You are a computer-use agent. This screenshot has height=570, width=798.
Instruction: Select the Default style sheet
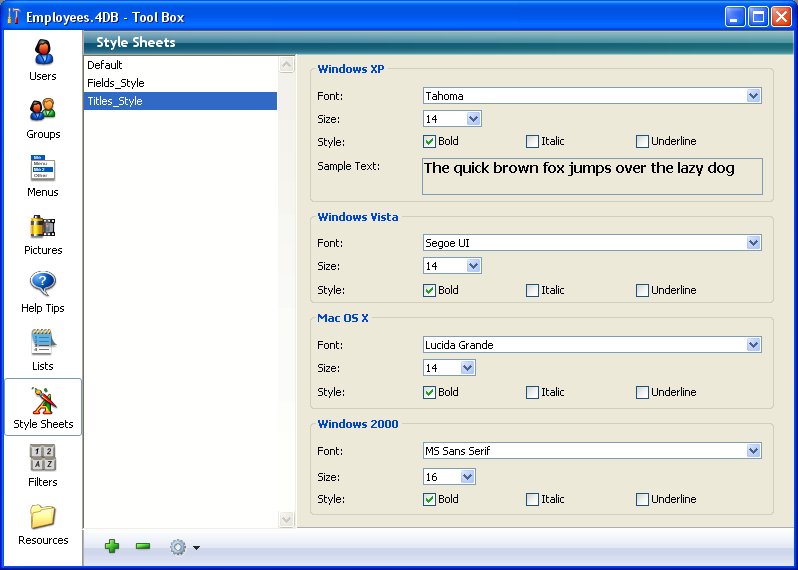coord(105,65)
